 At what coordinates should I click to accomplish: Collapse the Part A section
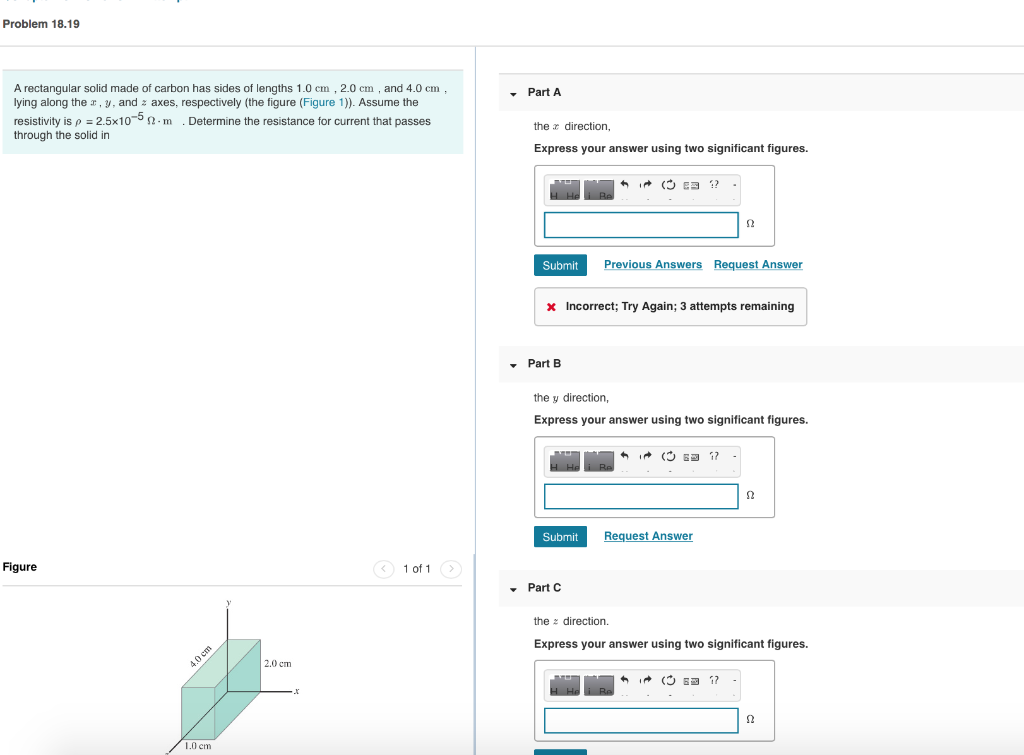pos(513,94)
